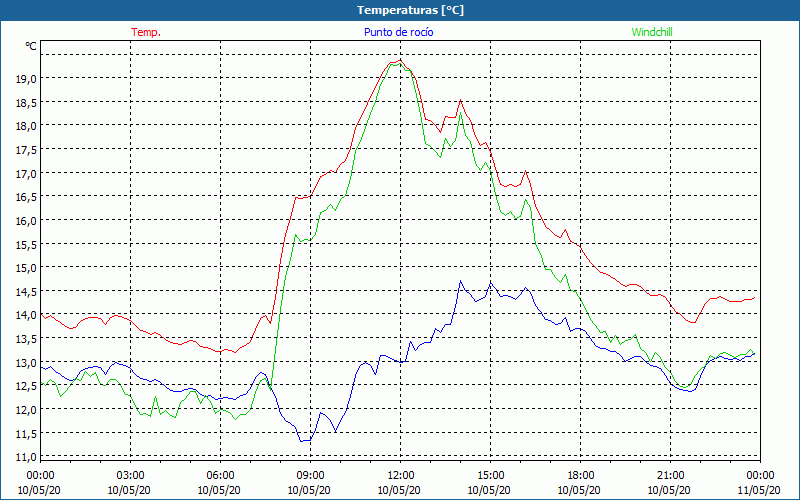
Task: Click the 19,0 y-axis value
Action: click(x=27, y=79)
